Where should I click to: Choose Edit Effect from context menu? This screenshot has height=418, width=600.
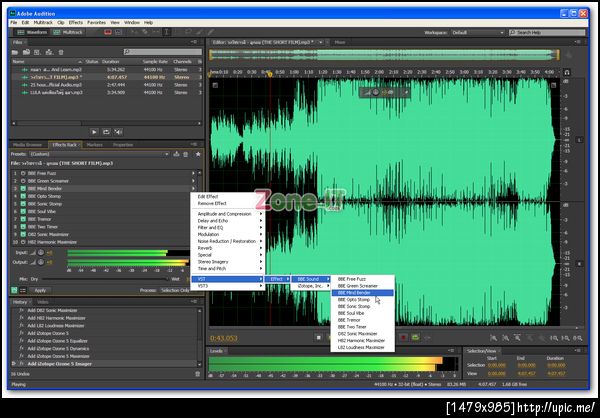pyautogui.click(x=227, y=197)
